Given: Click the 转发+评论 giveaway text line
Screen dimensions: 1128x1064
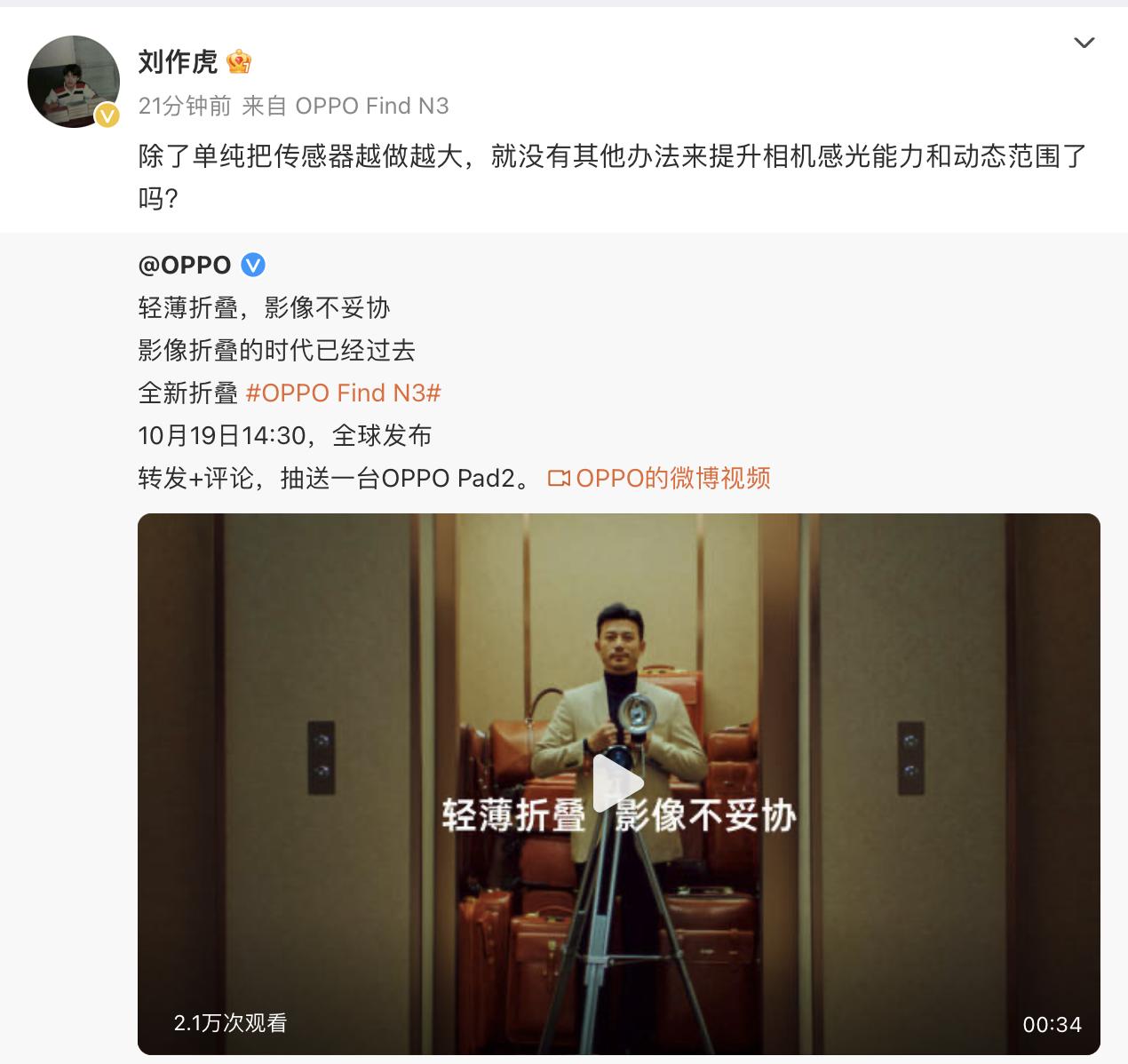Looking at the screenshot, I should click(x=336, y=479).
